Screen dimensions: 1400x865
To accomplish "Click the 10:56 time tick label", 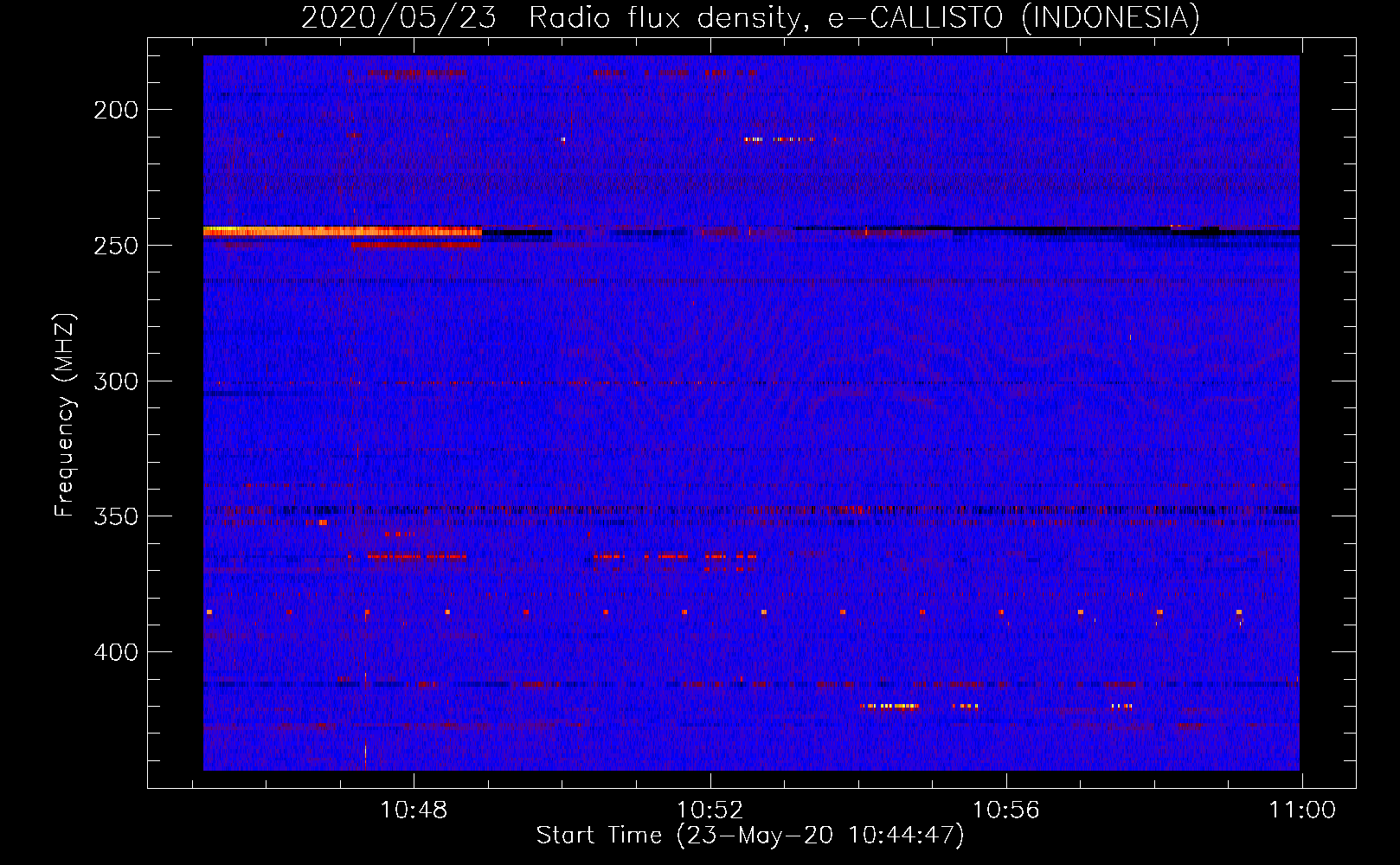I will [x=1005, y=811].
